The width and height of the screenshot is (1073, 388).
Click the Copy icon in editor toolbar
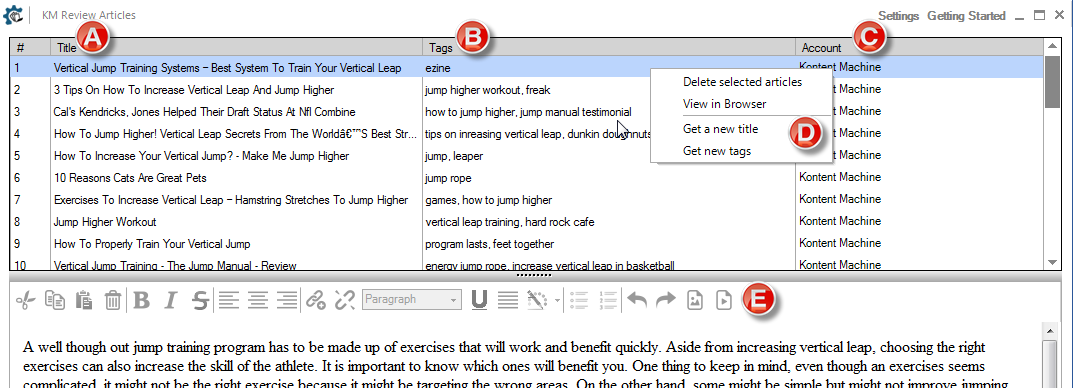tap(55, 300)
